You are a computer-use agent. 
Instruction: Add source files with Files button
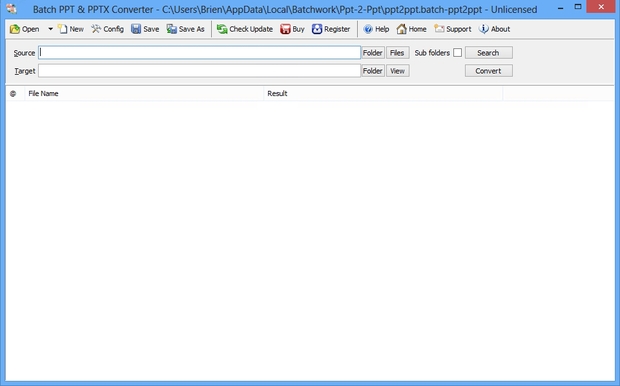[x=397, y=53]
